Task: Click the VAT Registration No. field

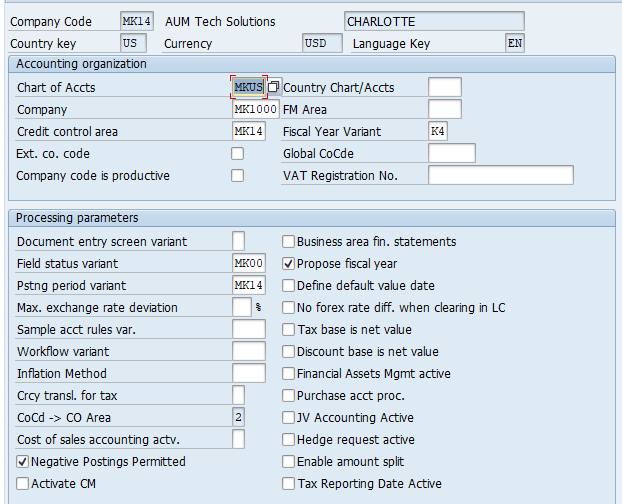Action: [x=500, y=176]
